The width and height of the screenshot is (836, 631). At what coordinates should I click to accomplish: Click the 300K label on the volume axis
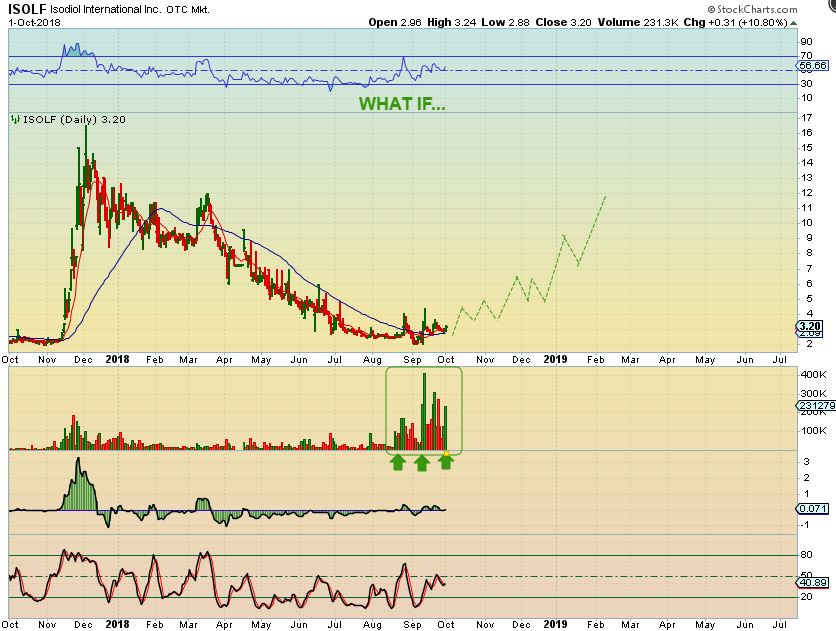pyautogui.click(x=813, y=394)
